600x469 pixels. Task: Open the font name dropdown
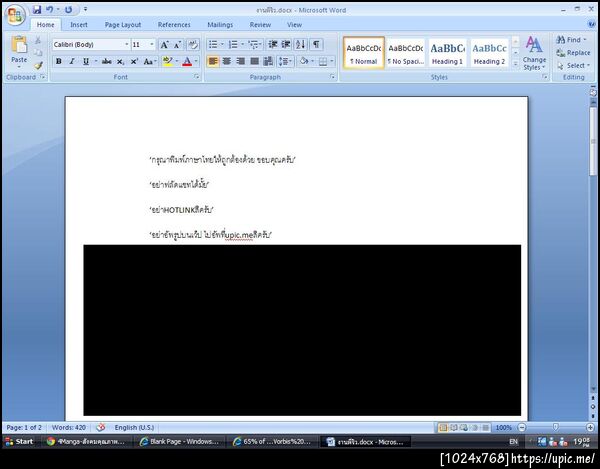[x=127, y=45]
